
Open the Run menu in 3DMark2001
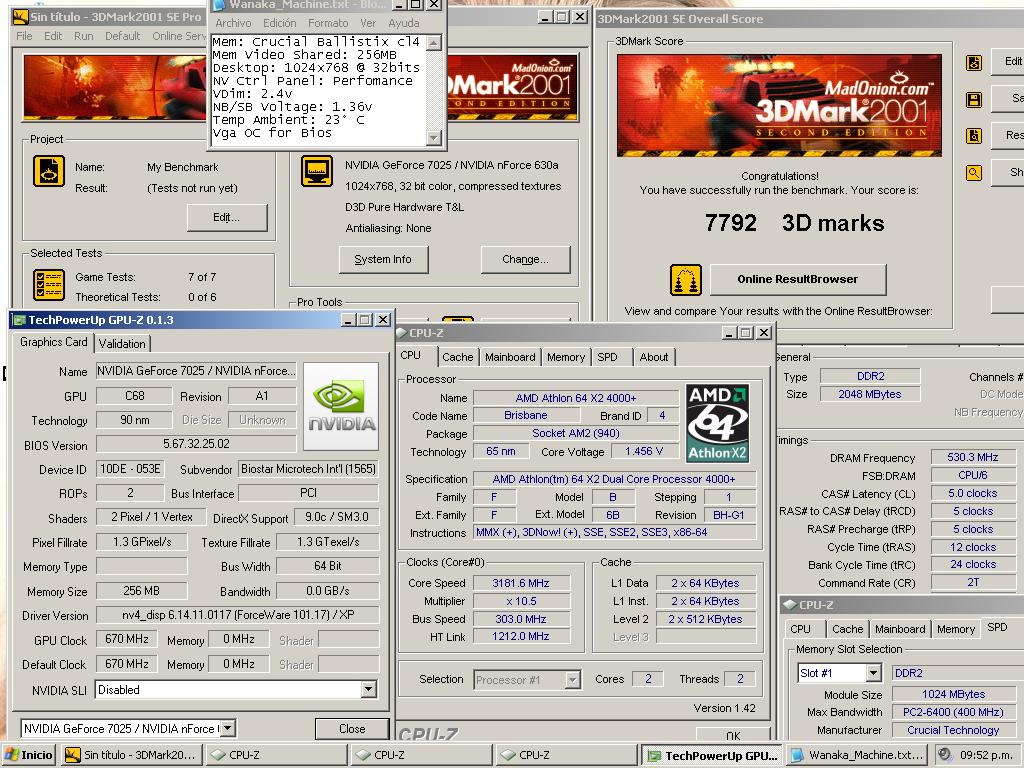point(83,36)
